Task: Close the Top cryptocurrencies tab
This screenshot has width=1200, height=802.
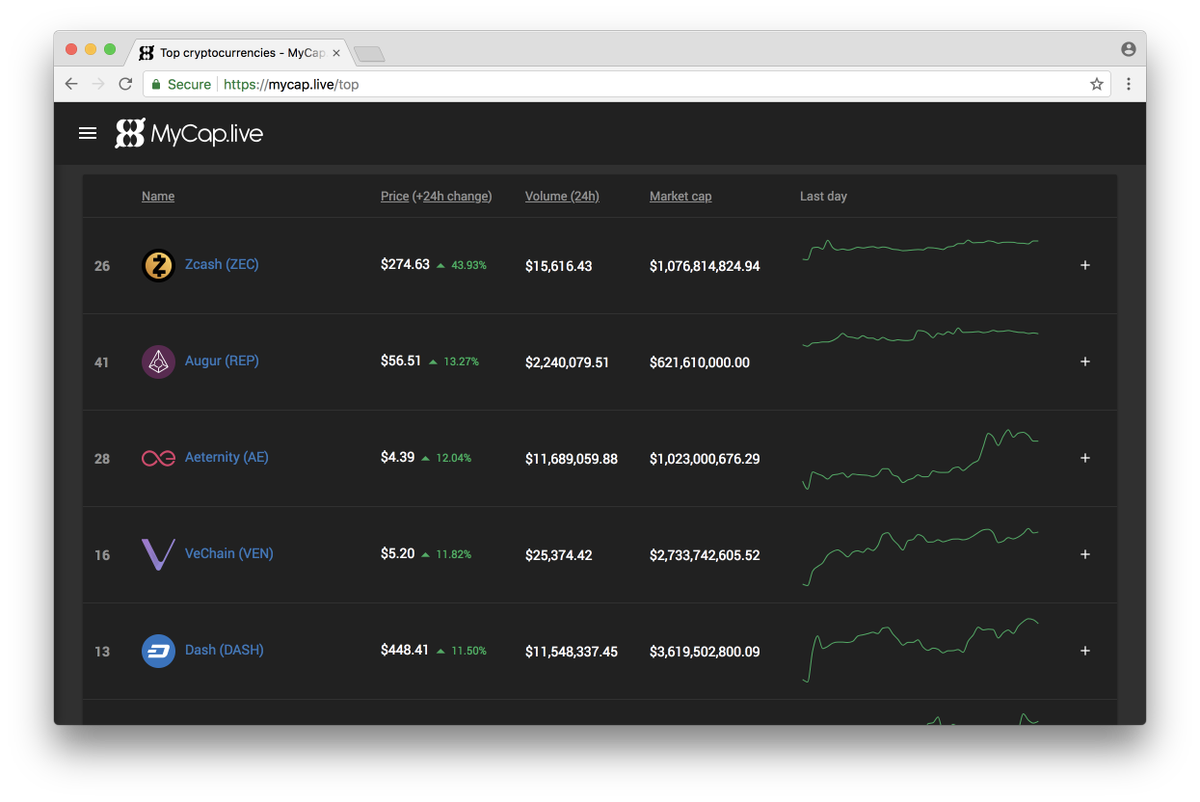Action: point(336,53)
